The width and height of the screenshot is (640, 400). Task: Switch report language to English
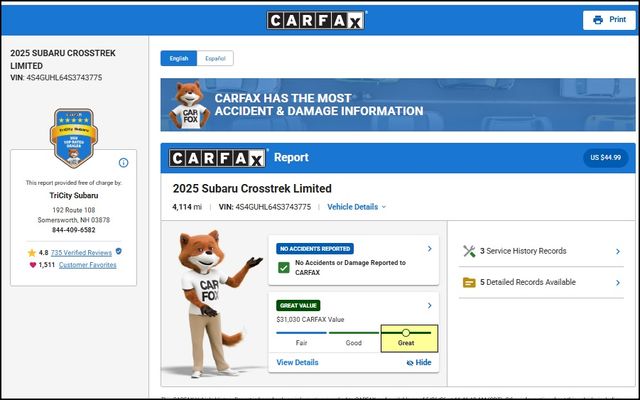pos(179,58)
